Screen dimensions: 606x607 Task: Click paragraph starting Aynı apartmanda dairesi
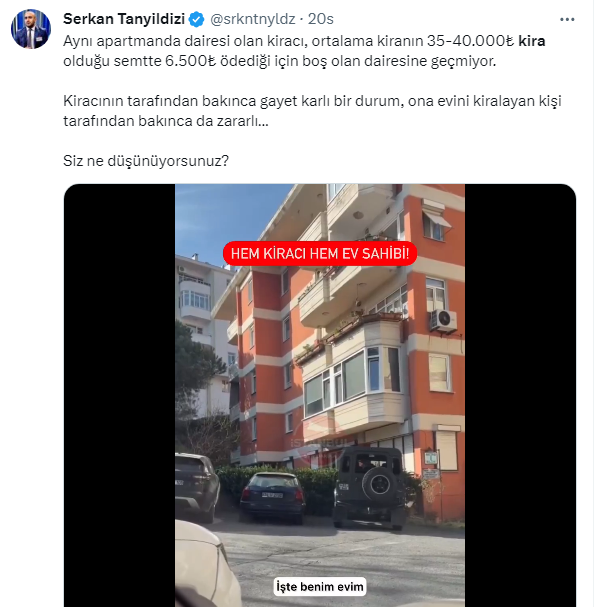pyautogui.click(x=304, y=51)
